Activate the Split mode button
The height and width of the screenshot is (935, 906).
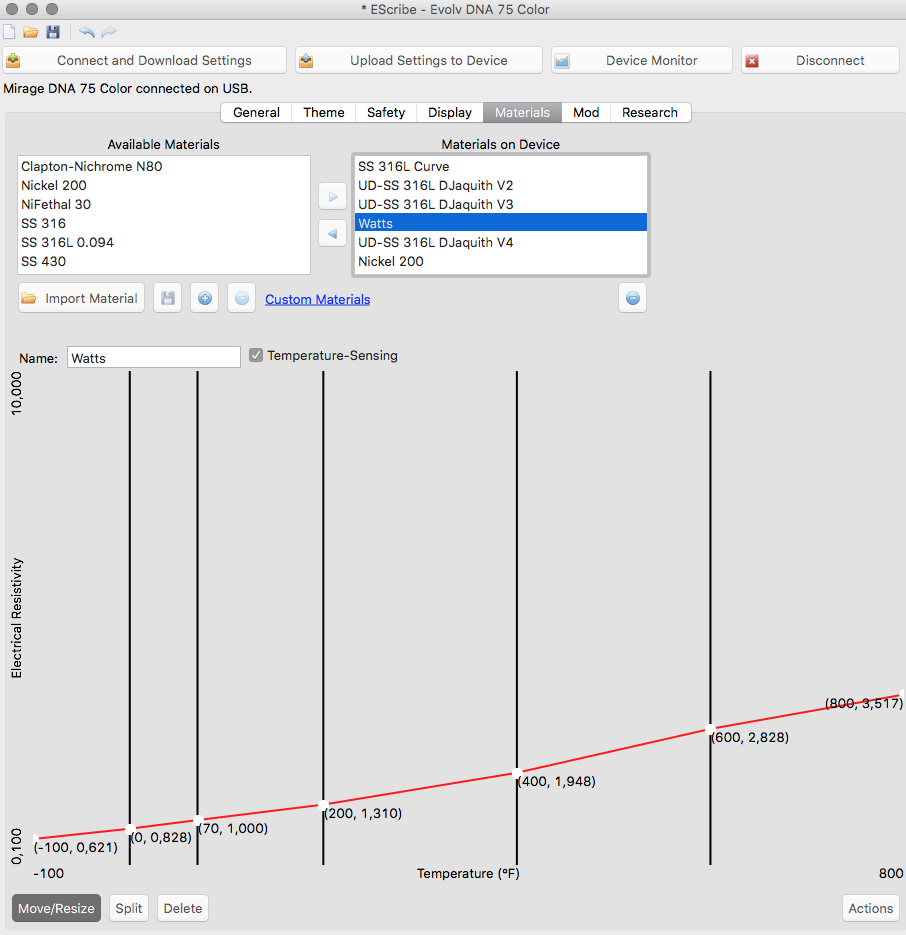128,908
